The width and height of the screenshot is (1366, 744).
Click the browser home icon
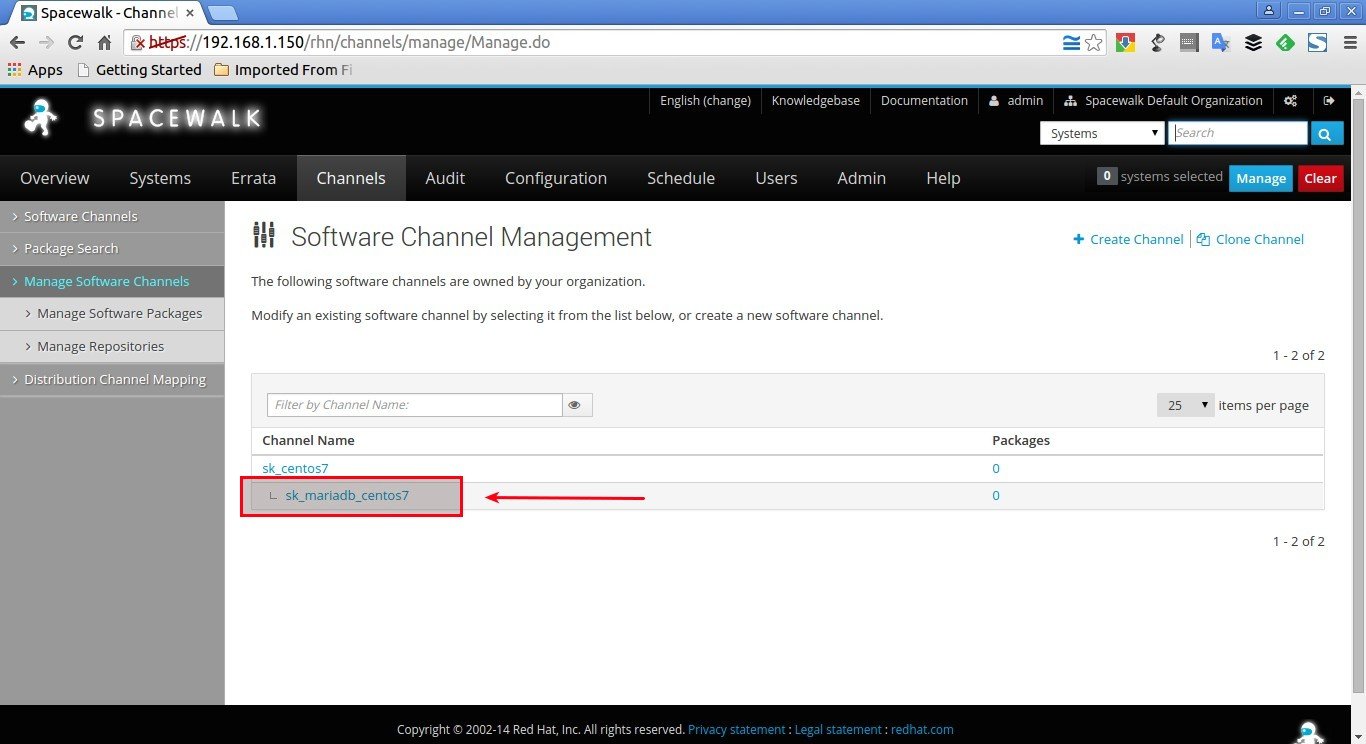coord(104,43)
